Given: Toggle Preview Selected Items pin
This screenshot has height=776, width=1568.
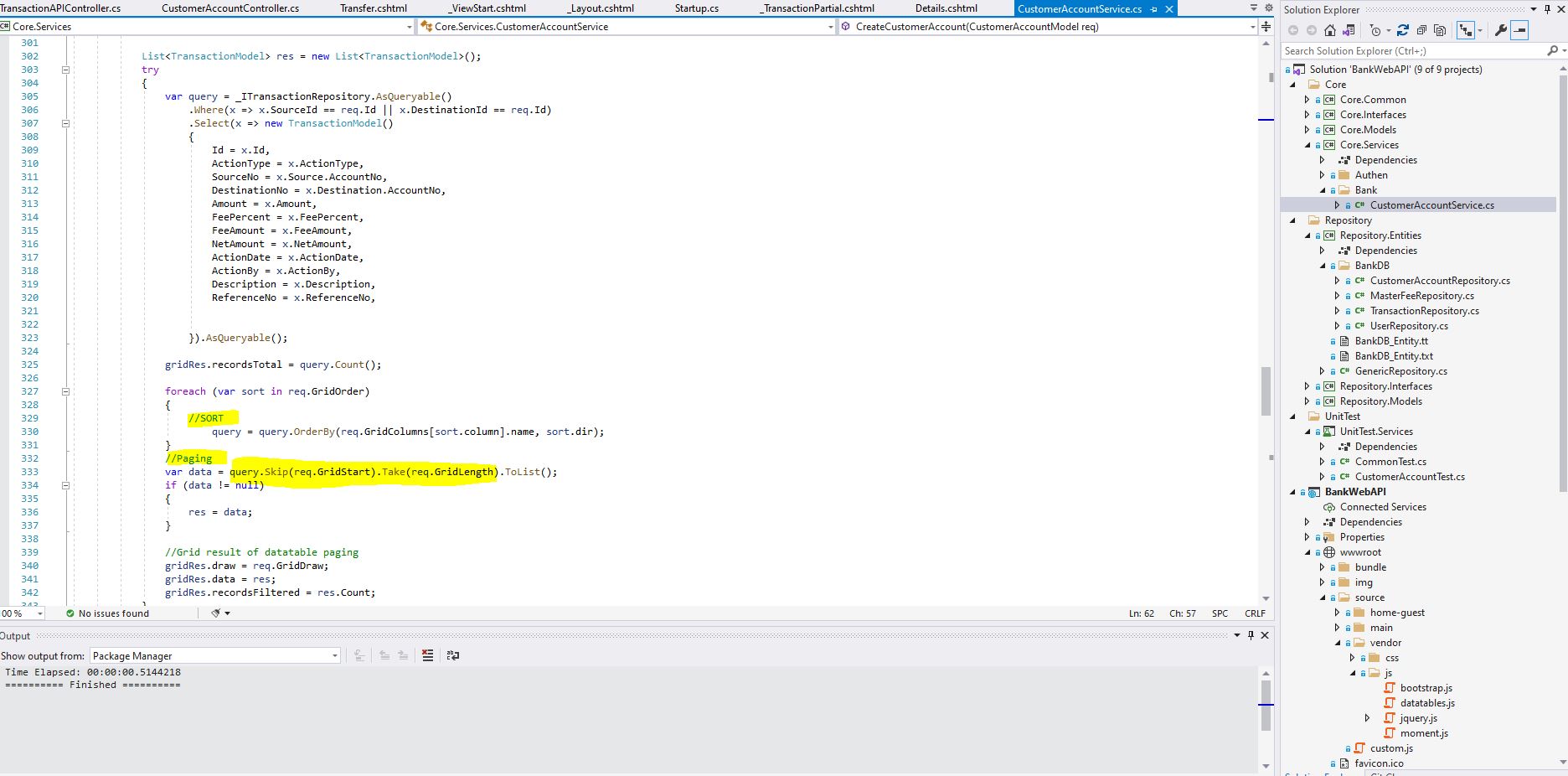Looking at the screenshot, I should pos(1519,31).
